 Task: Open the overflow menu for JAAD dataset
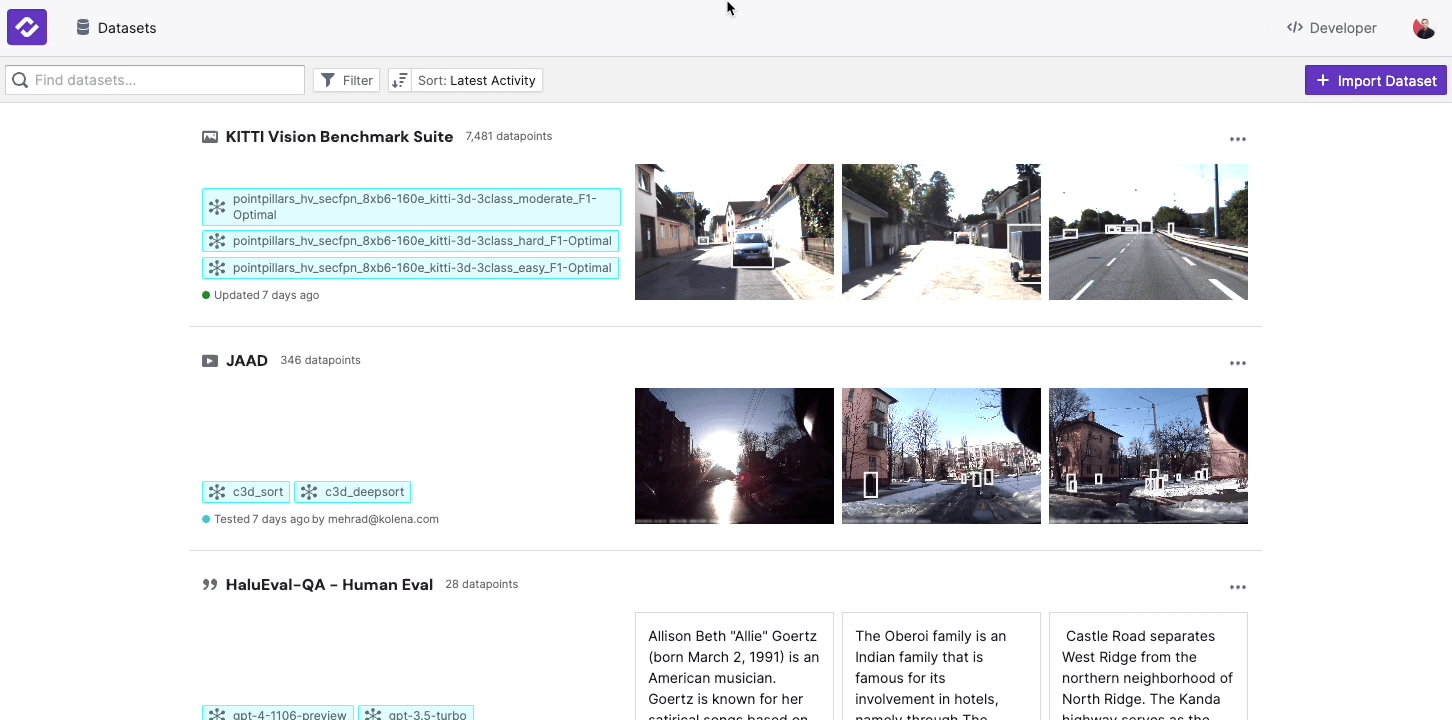click(x=1238, y=363)
